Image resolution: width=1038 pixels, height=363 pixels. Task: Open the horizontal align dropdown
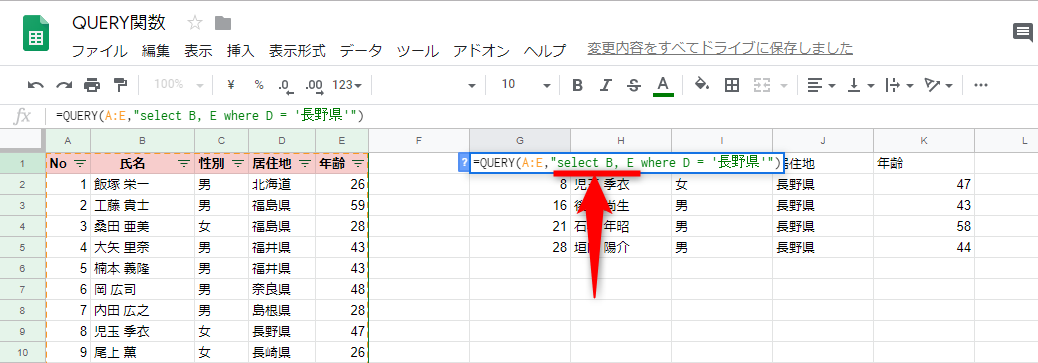tap(822, 85)
